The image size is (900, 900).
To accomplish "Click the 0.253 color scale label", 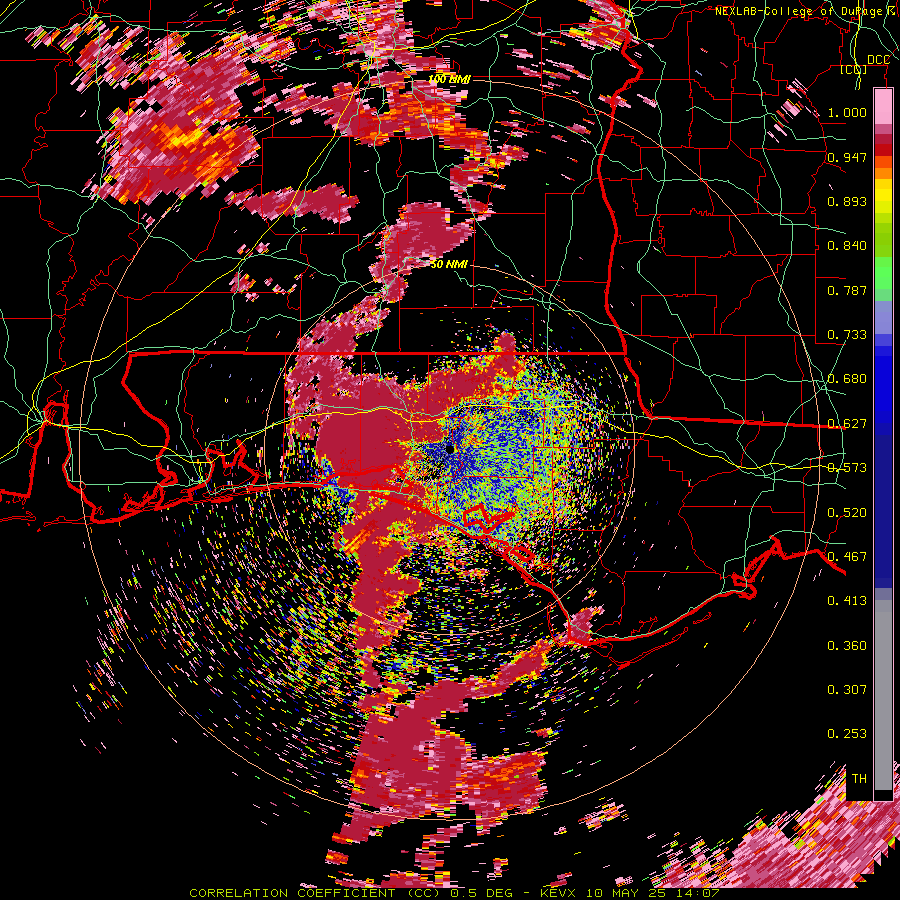I will [847, 734].
